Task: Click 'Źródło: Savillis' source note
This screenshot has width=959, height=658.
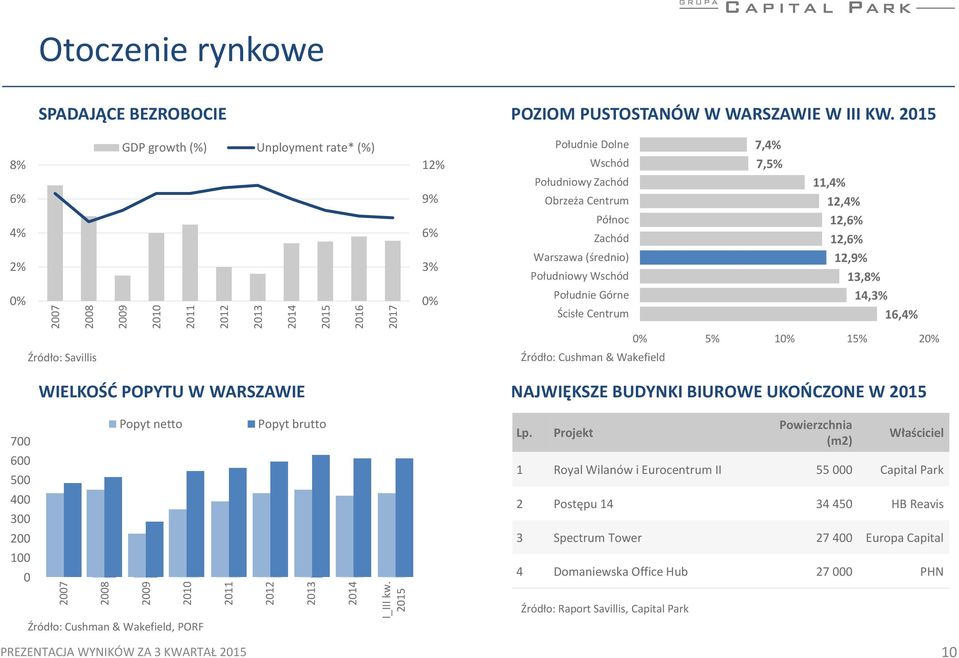Action: 62,357
